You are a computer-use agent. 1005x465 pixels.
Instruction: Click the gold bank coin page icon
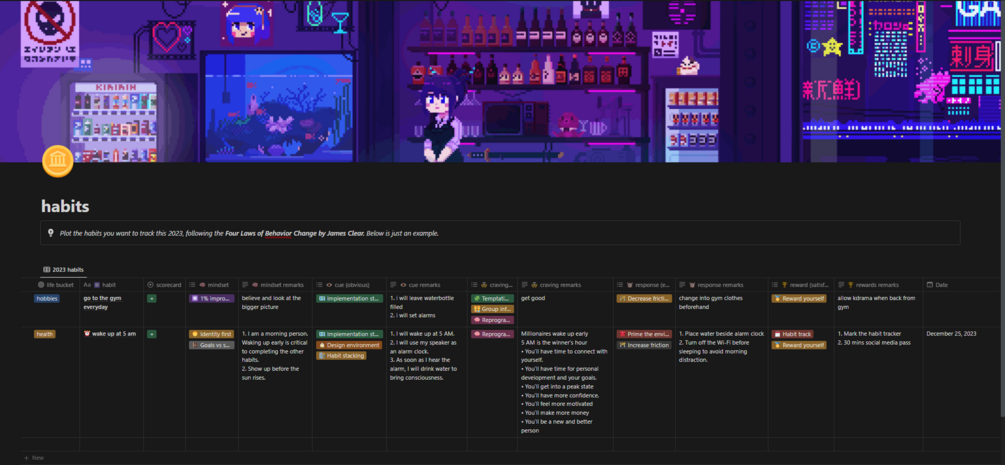(x=58, y=161)
